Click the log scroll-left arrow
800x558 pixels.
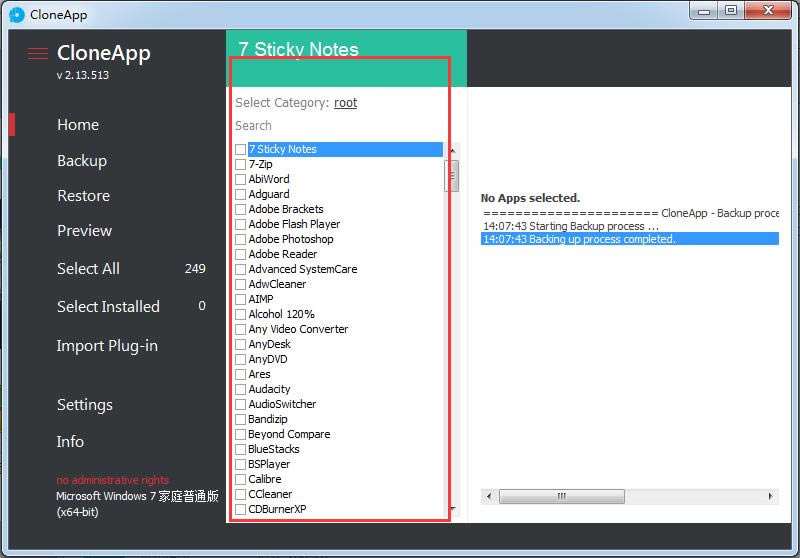(x=489, y=496)
